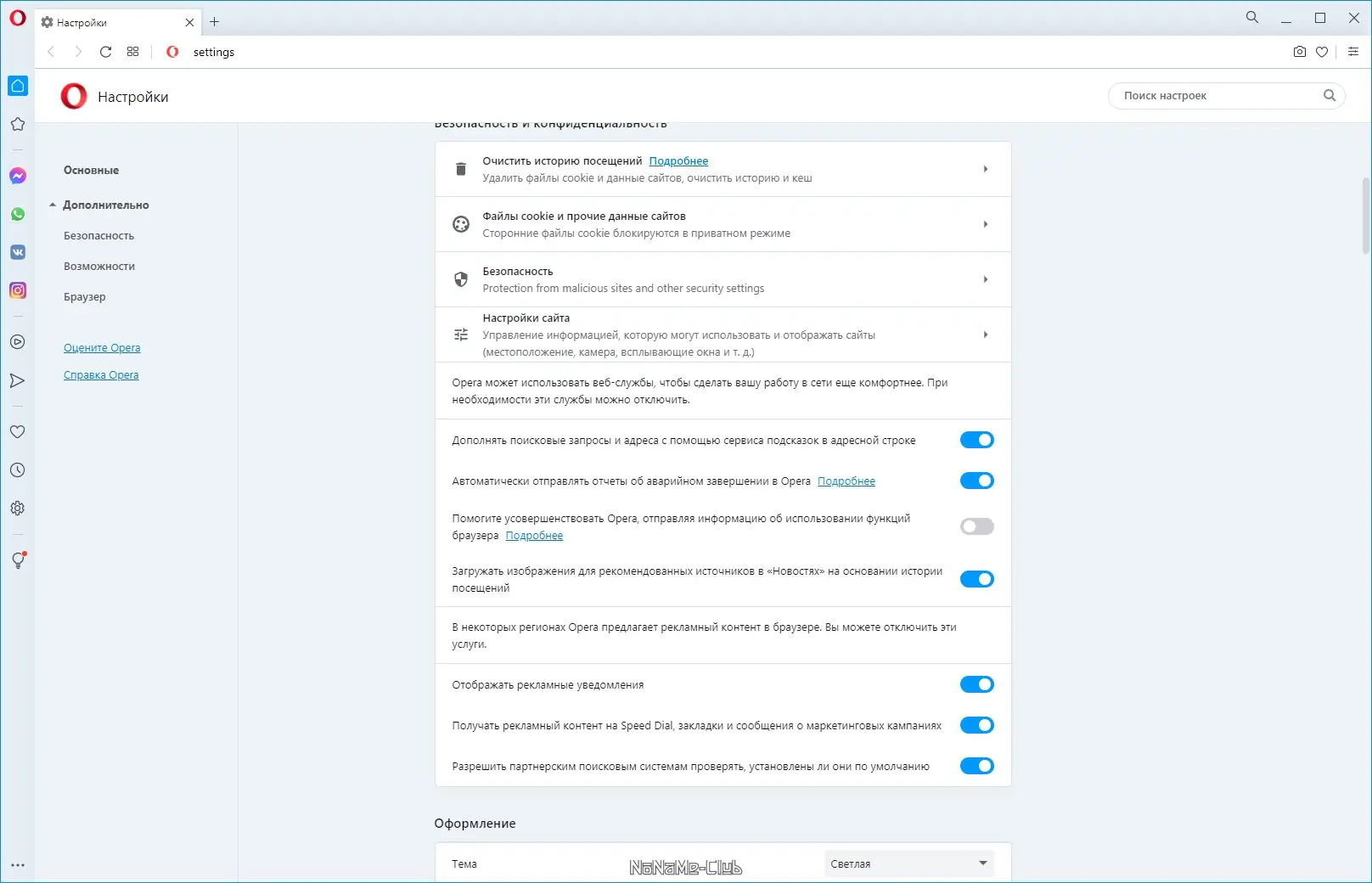Click the search icon in settings search

(1330, 95)
